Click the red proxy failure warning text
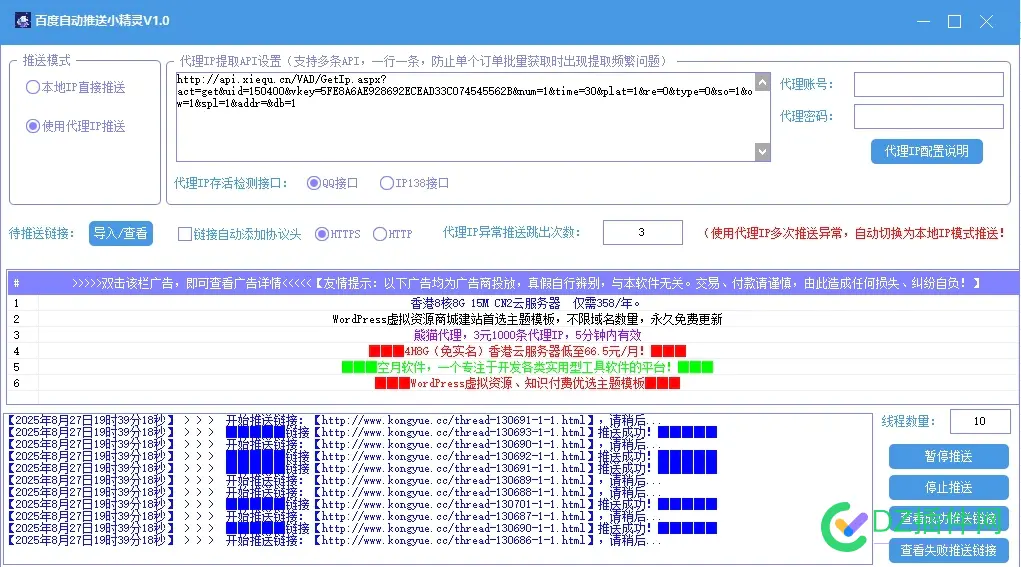1021x567 pixels. [854, 234]
